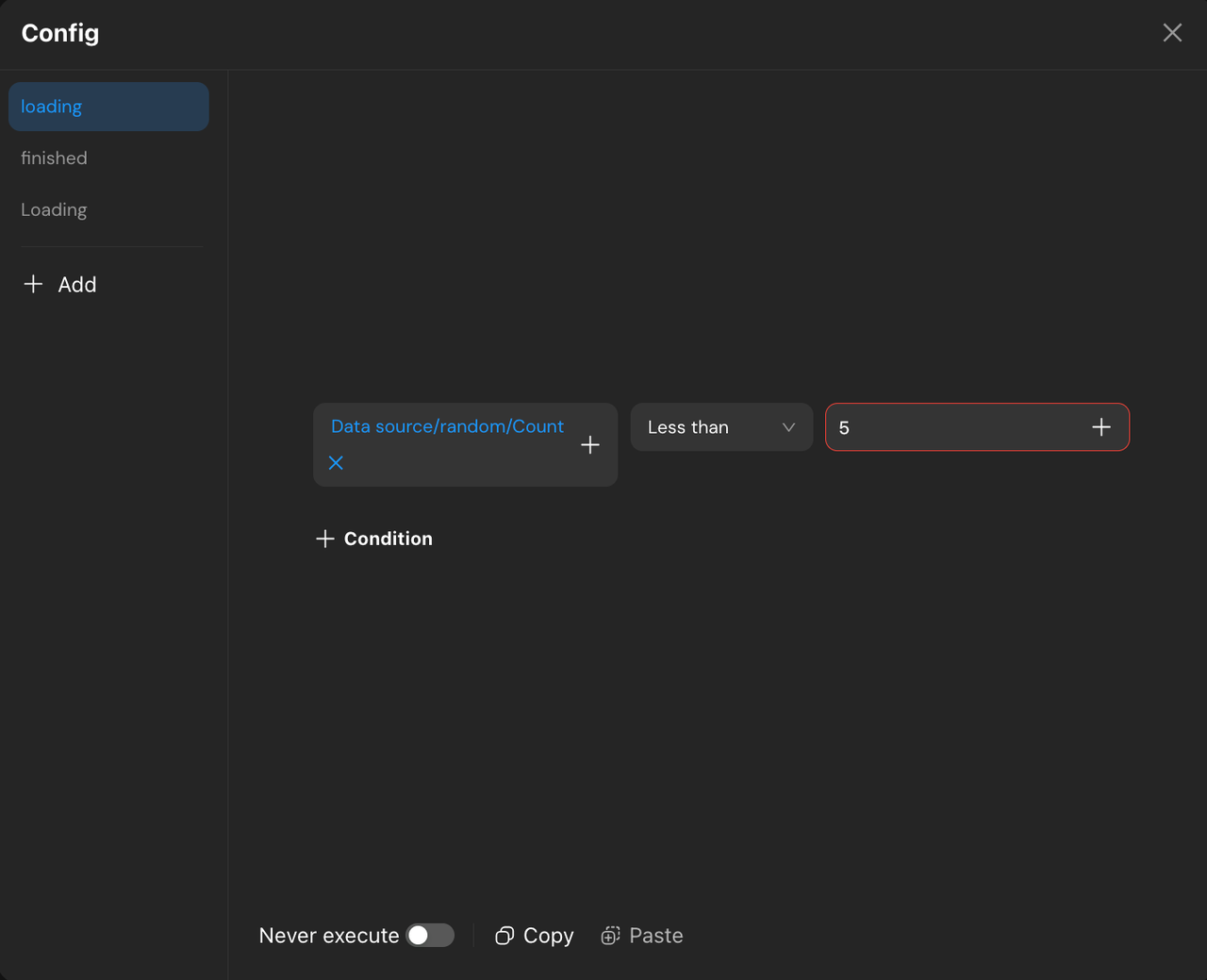Image resolution: width=1207 pixels, height=980 pixels.
Task: Close the Config dialog
Action: [x=1172, y=33]
